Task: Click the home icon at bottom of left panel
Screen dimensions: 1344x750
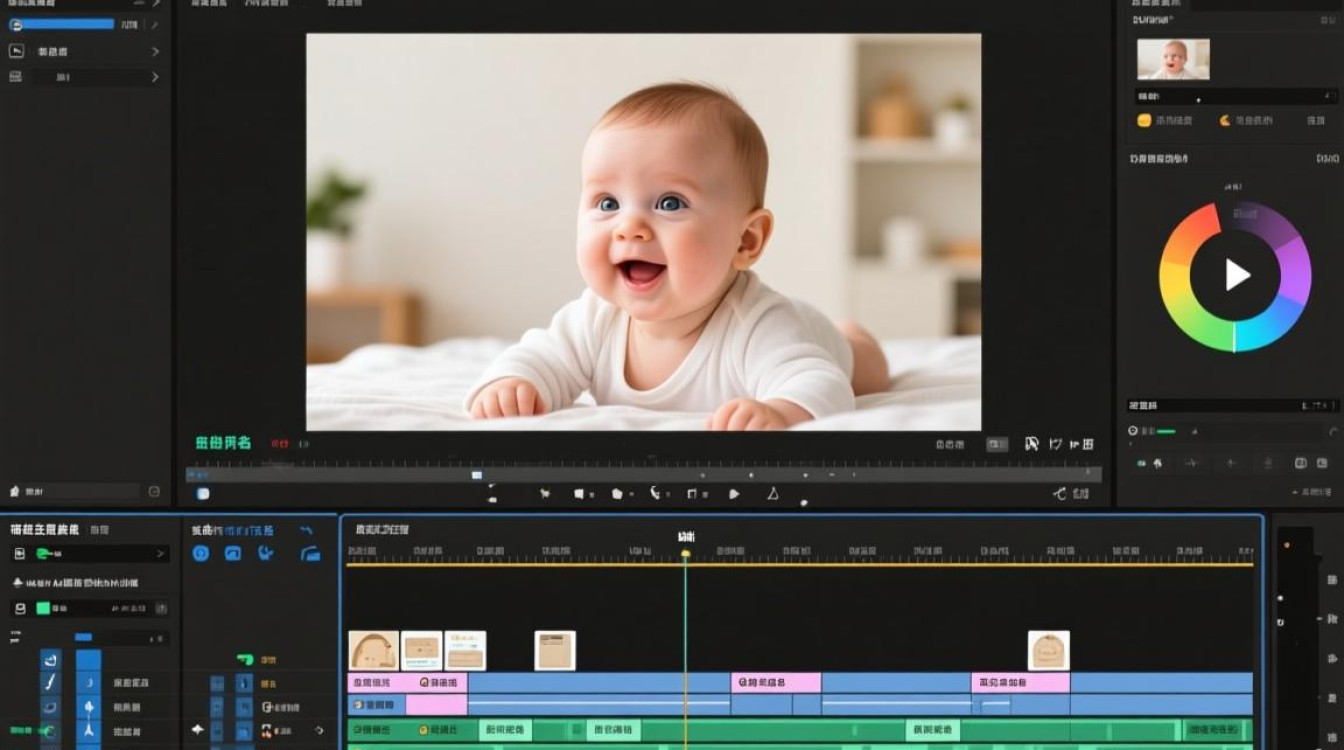Action: [14, 492]
